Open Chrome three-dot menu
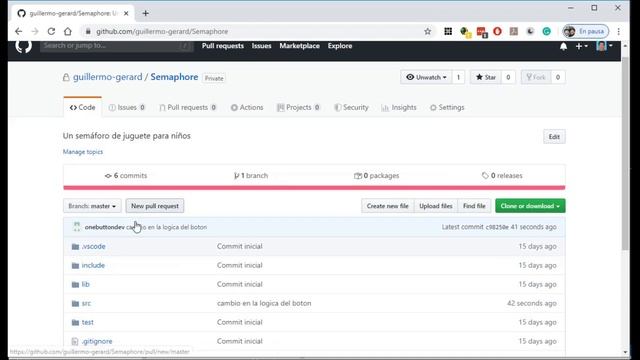This screenshot has height=360, width=640. click(x=618, y=31)
